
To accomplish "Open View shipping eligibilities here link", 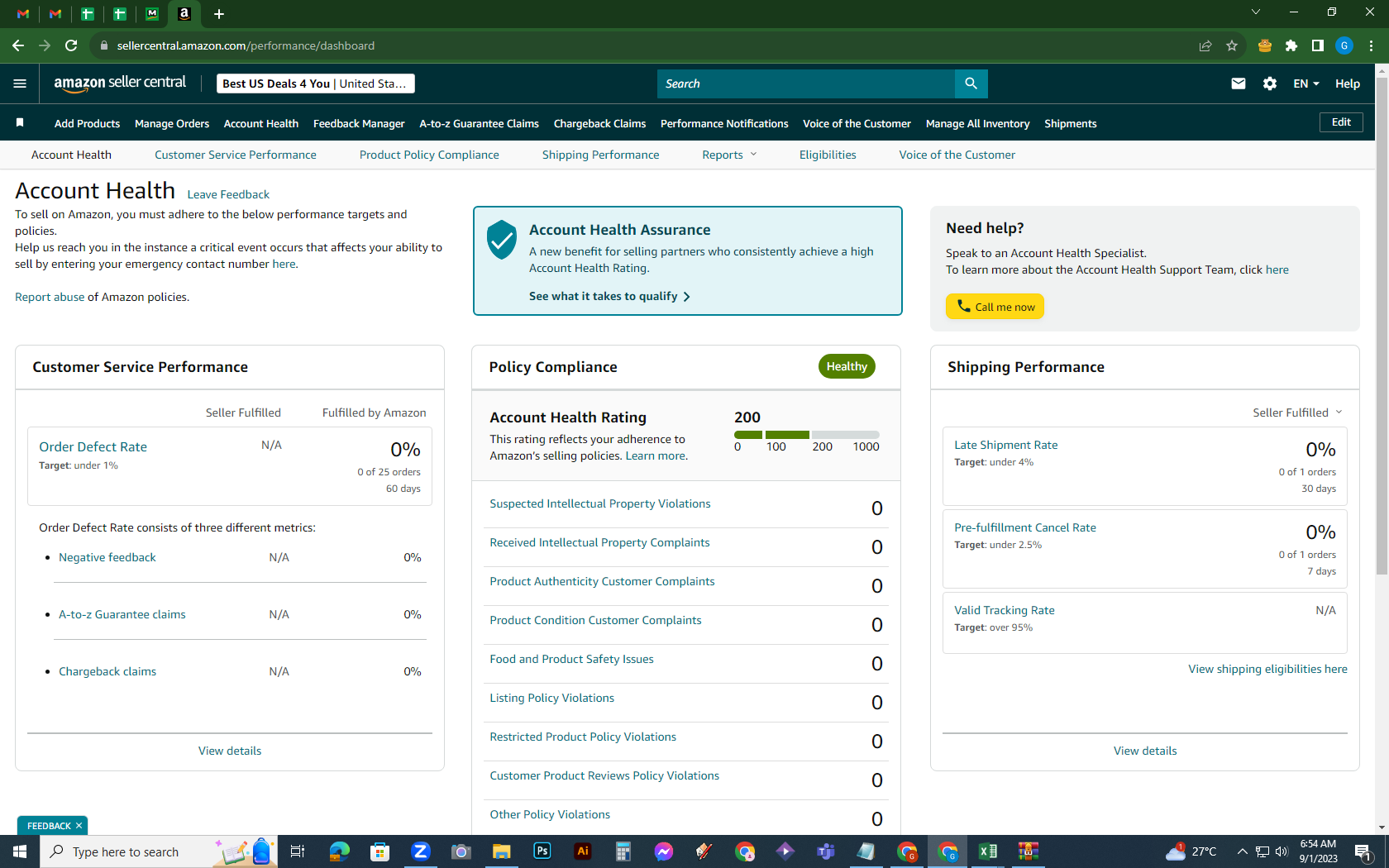I will point(1267,669).
